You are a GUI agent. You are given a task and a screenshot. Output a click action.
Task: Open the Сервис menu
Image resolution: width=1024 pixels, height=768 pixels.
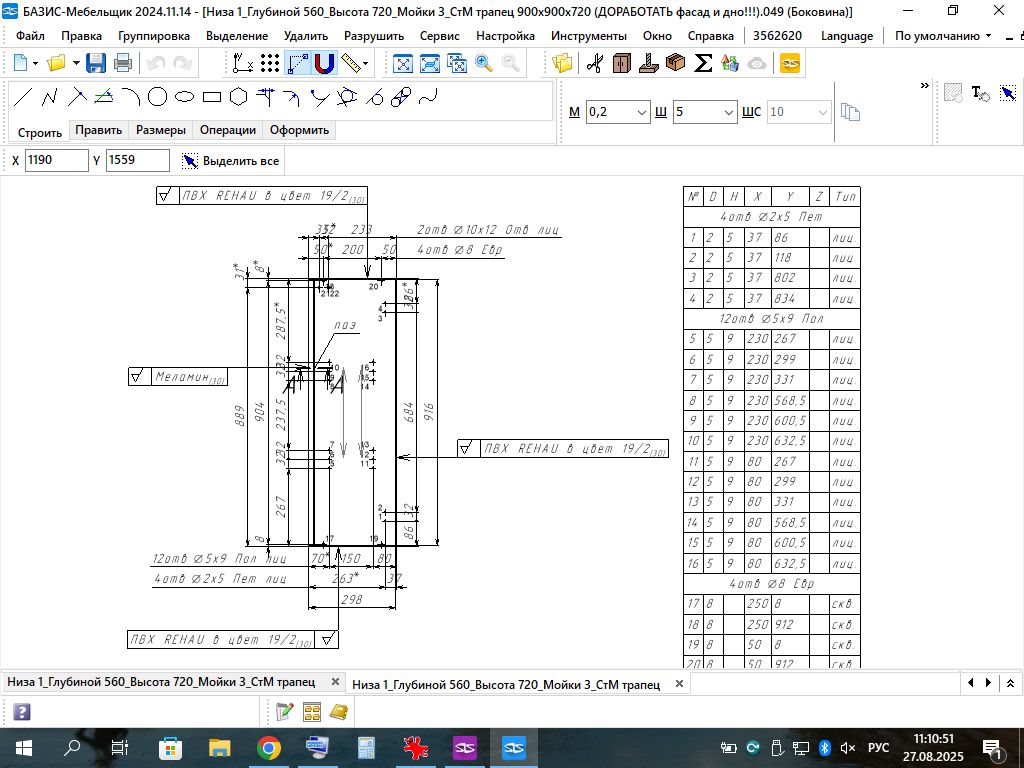point(440,36)
